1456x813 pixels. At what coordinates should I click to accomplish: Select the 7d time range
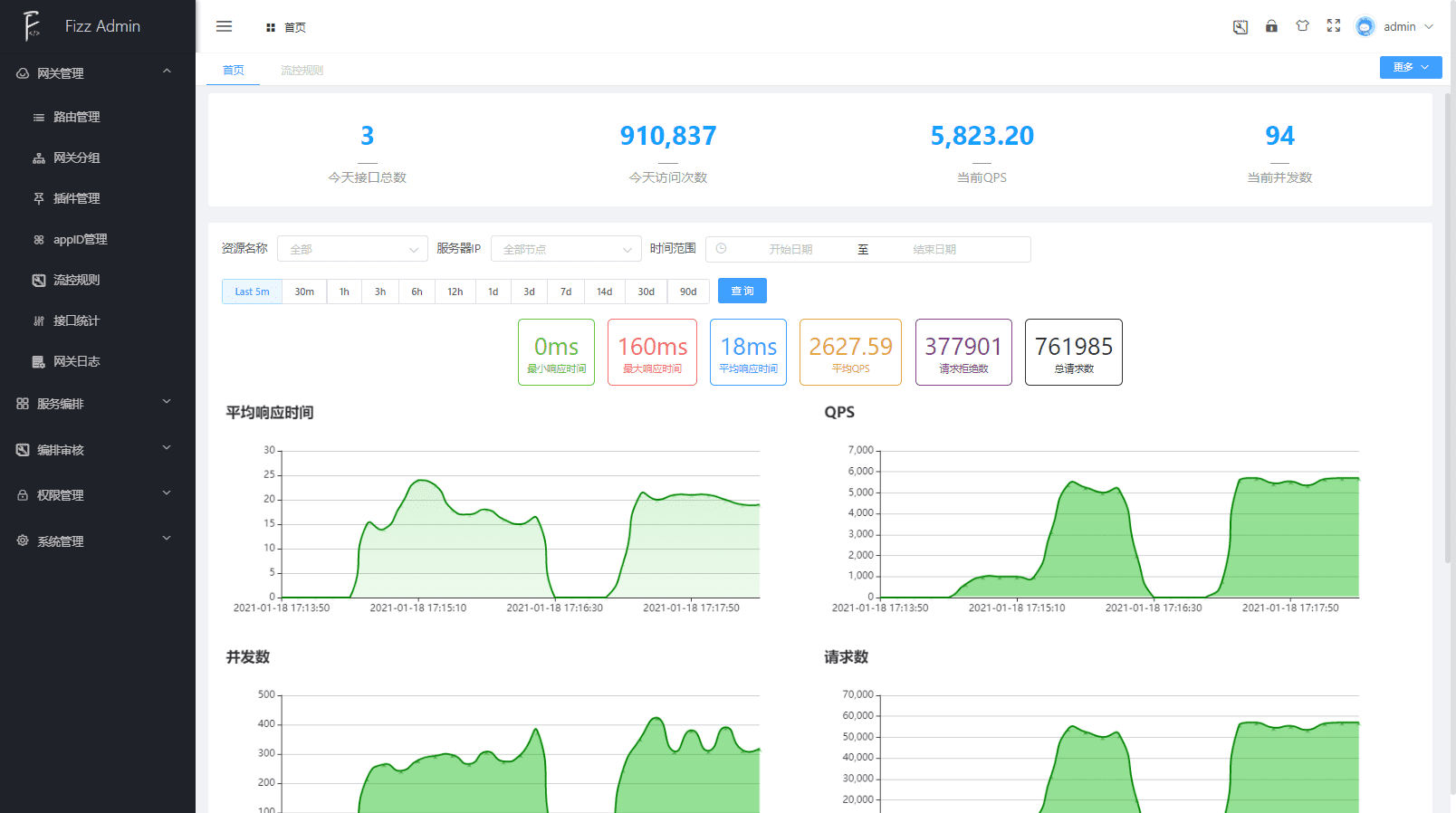point(566,292)
